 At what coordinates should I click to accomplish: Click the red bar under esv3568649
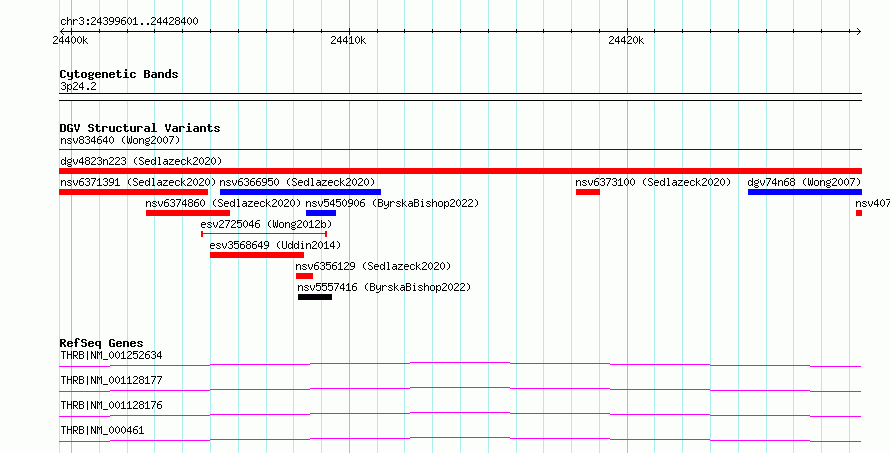257,255
